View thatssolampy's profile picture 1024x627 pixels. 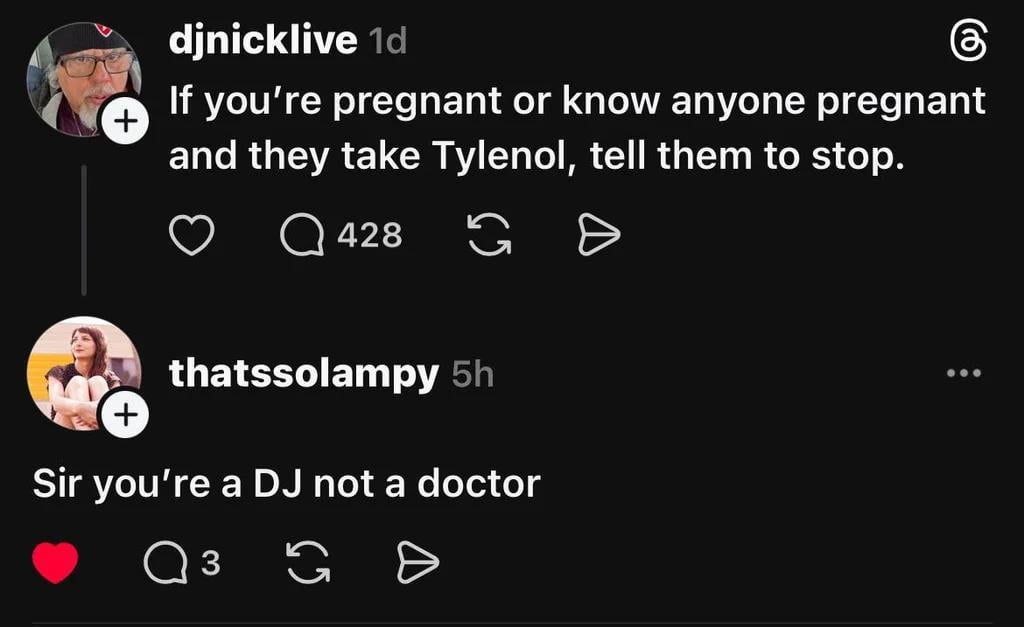pos(78,372)
